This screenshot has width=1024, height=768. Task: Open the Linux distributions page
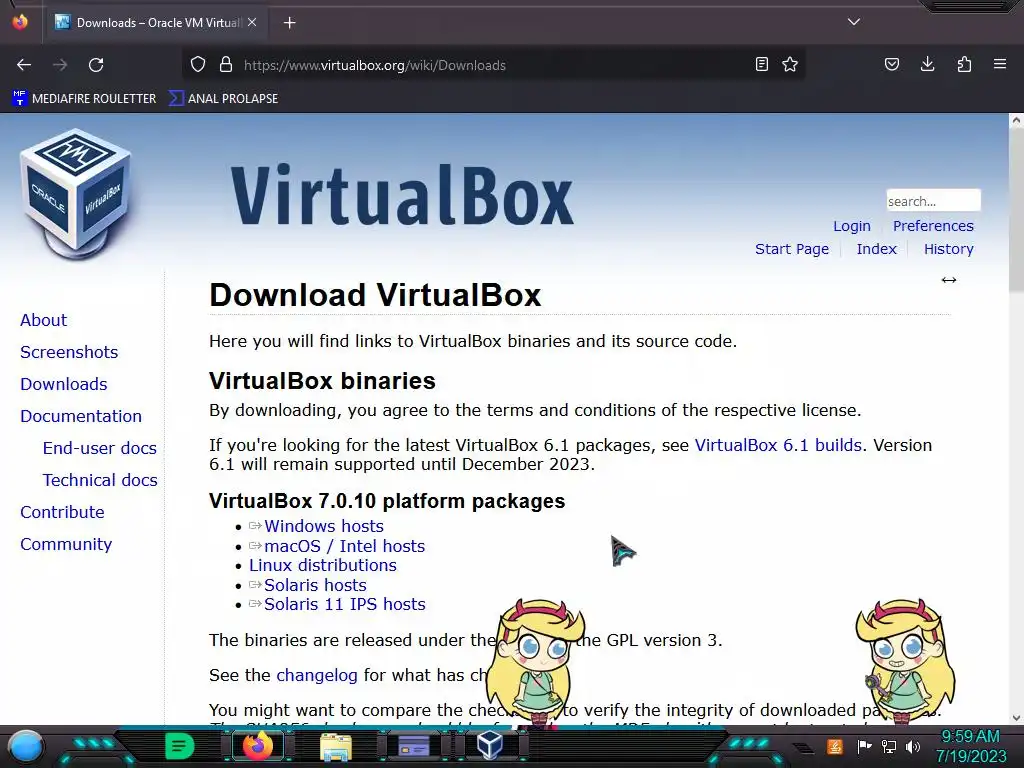(x=323, y=566)
